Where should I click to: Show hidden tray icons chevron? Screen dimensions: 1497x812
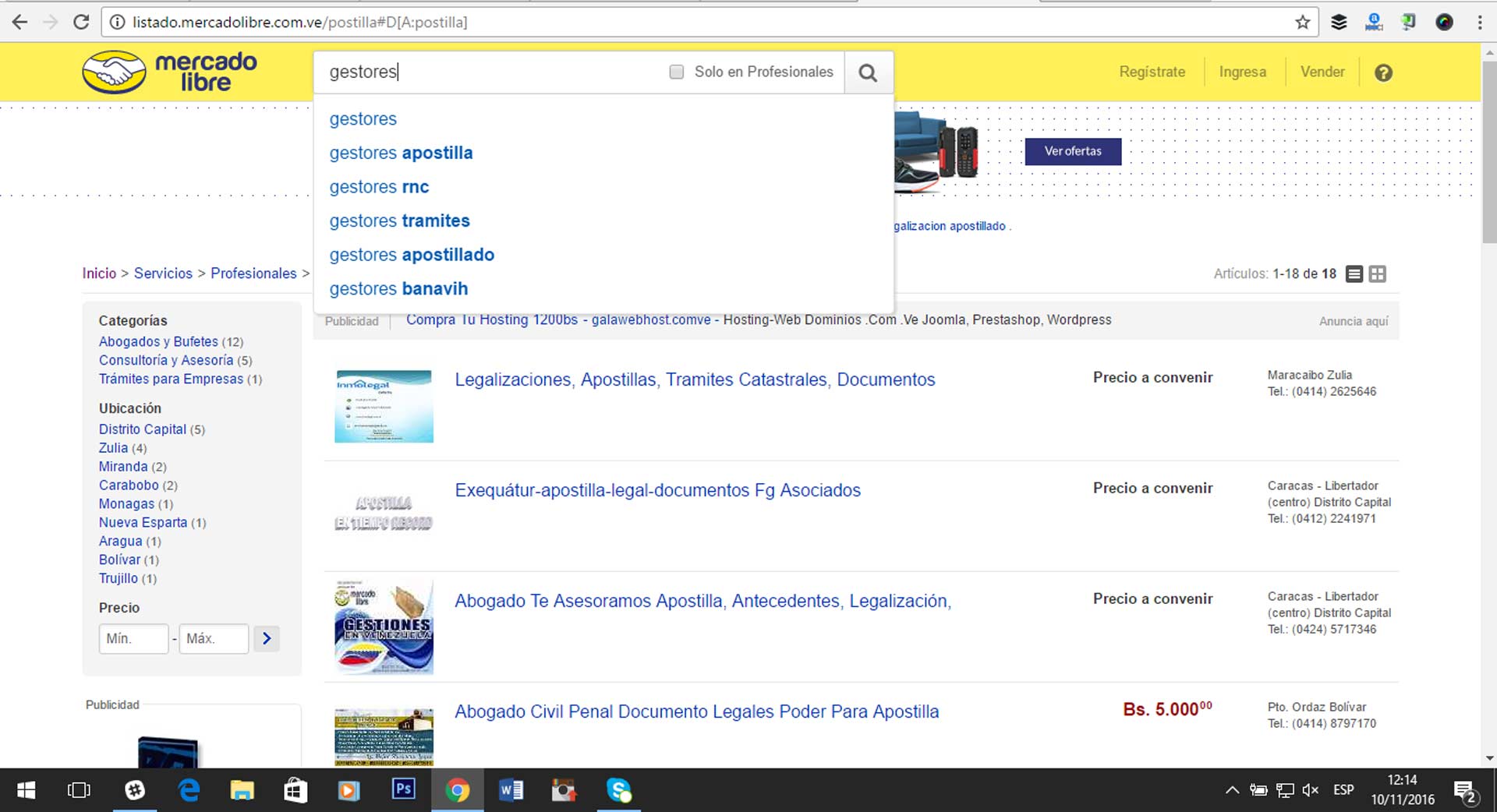click(x=1232, y=790)
